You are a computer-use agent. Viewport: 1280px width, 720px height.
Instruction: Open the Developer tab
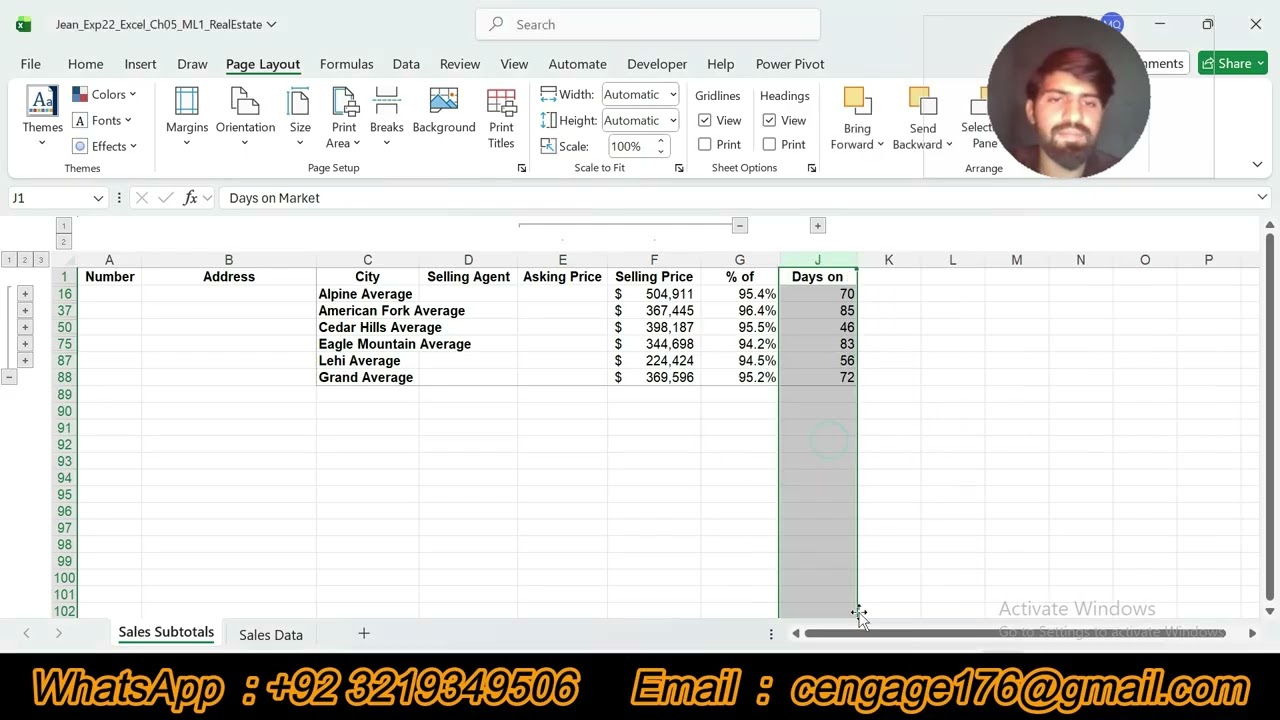(x=657, y=64)
